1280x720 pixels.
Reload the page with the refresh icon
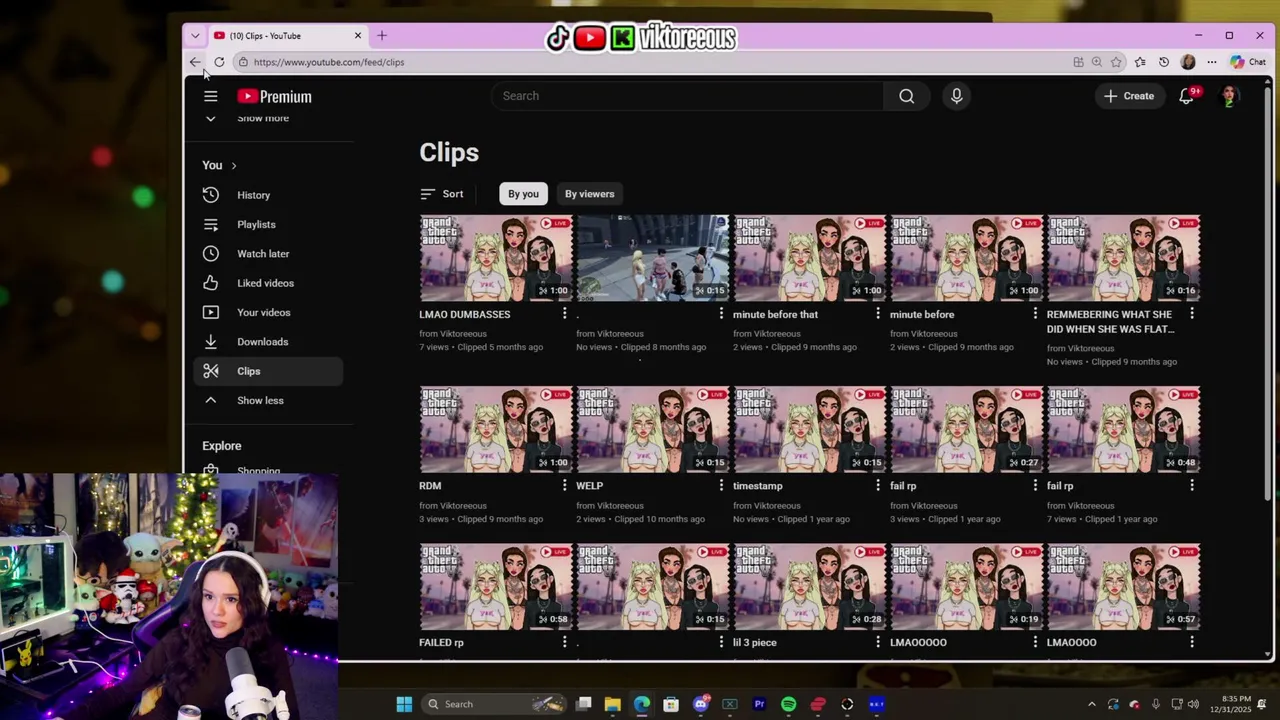(219, 62)
